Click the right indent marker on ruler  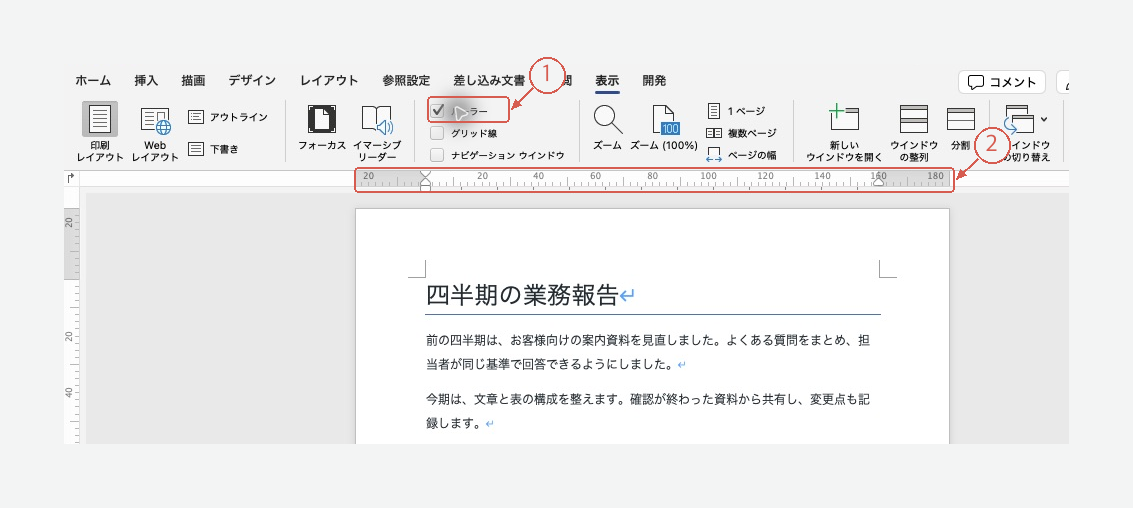point(878,183)
